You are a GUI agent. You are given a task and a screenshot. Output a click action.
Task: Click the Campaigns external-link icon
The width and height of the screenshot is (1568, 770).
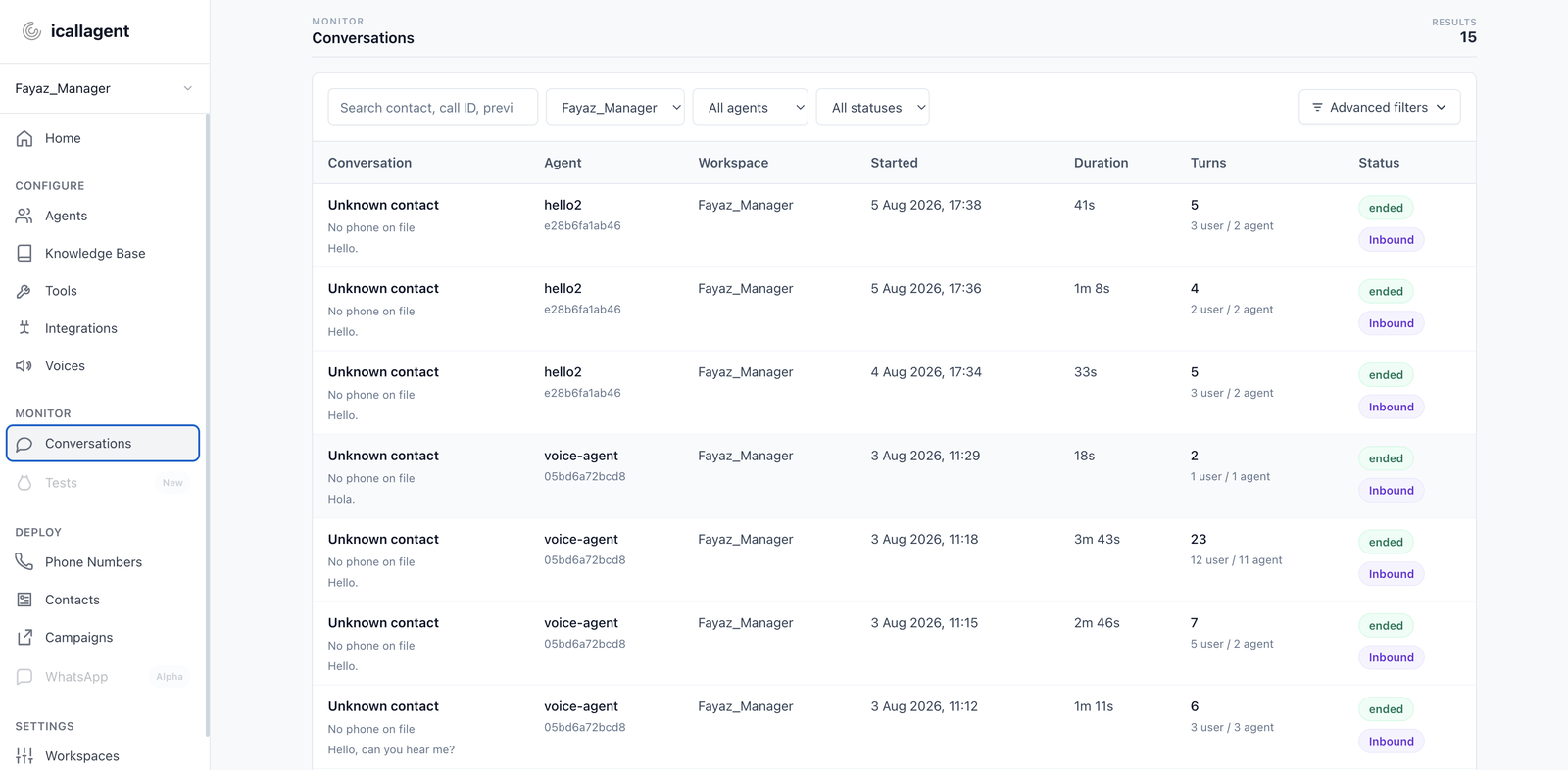click(24, 637)
